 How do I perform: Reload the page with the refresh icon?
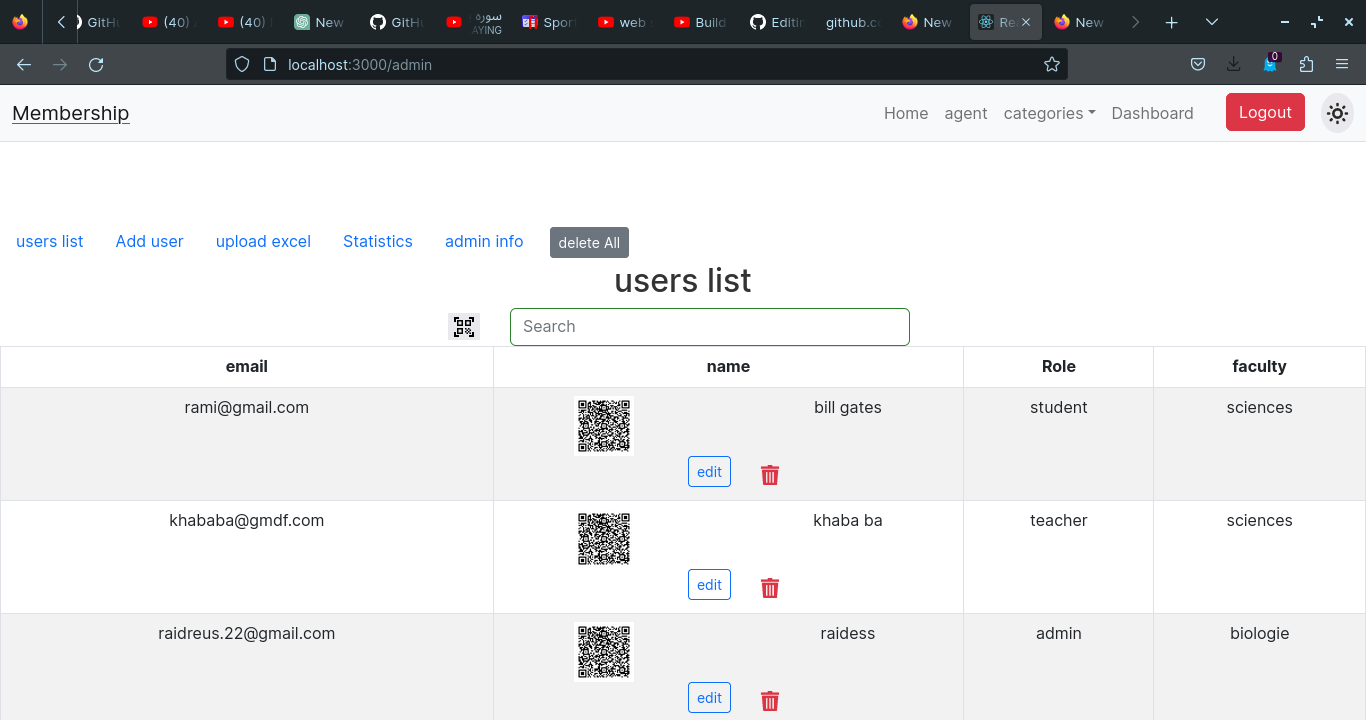point(96,64)
